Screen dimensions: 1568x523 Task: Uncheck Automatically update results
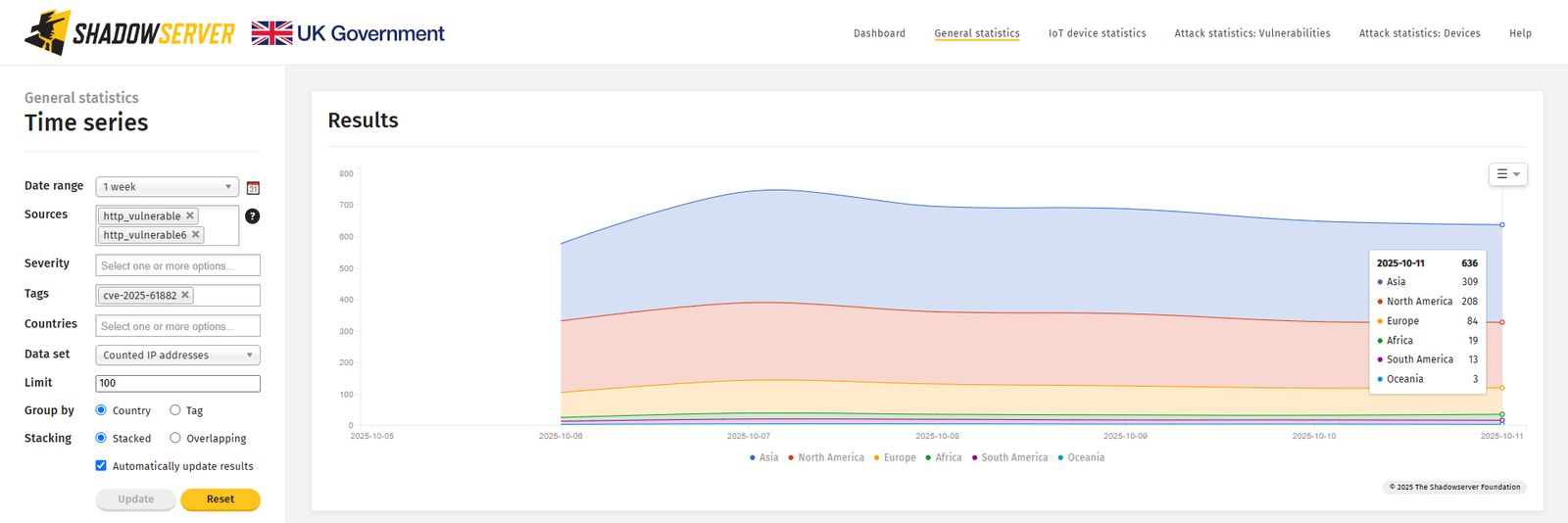(101, 465)
